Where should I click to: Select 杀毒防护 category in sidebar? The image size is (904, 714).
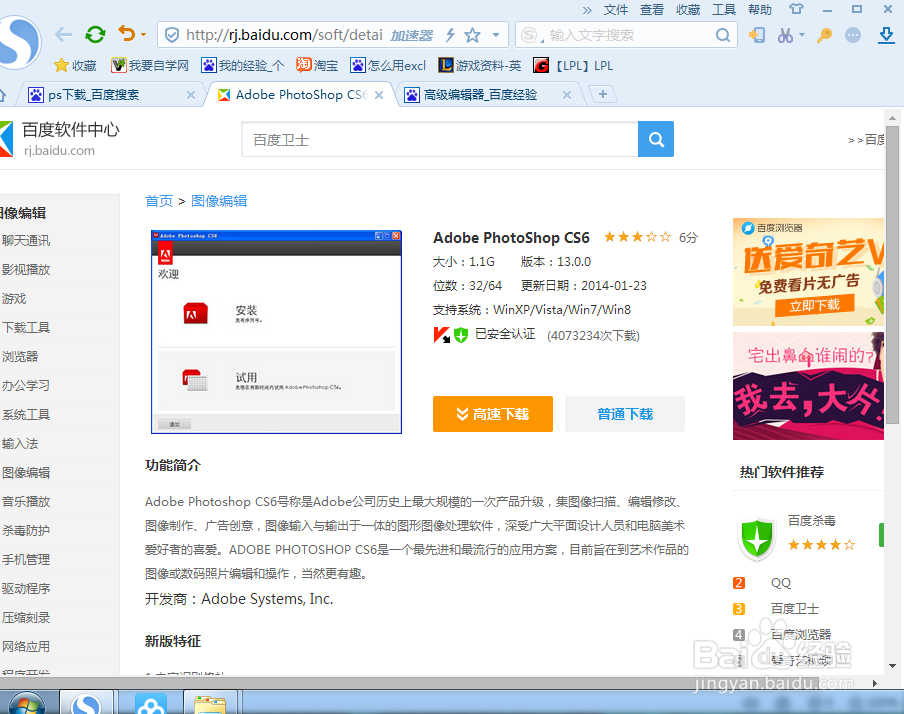26,531
